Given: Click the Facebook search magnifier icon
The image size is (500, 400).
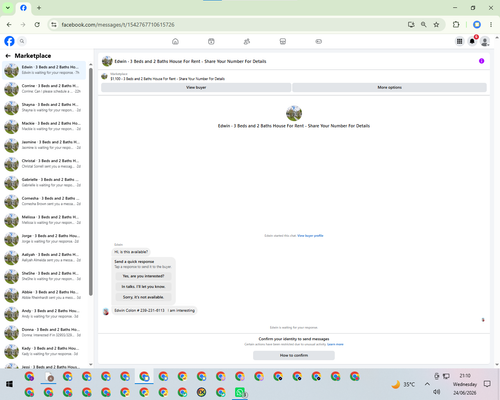Looking at the screenshot, I should 22,41.
